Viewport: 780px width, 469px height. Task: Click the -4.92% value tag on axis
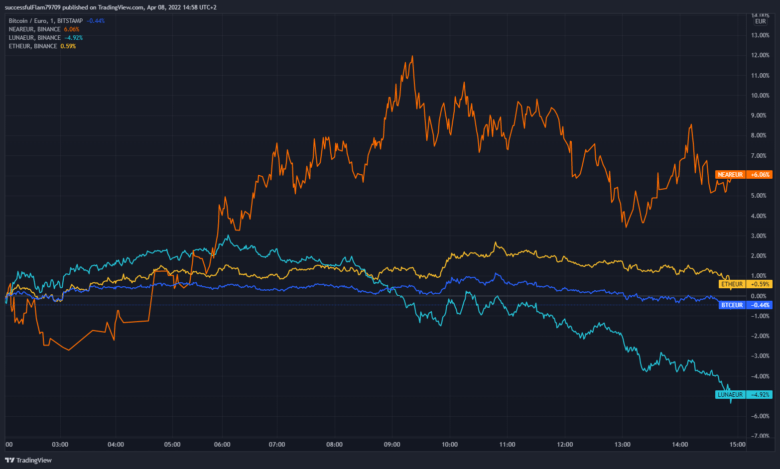[x=759, y=394]
